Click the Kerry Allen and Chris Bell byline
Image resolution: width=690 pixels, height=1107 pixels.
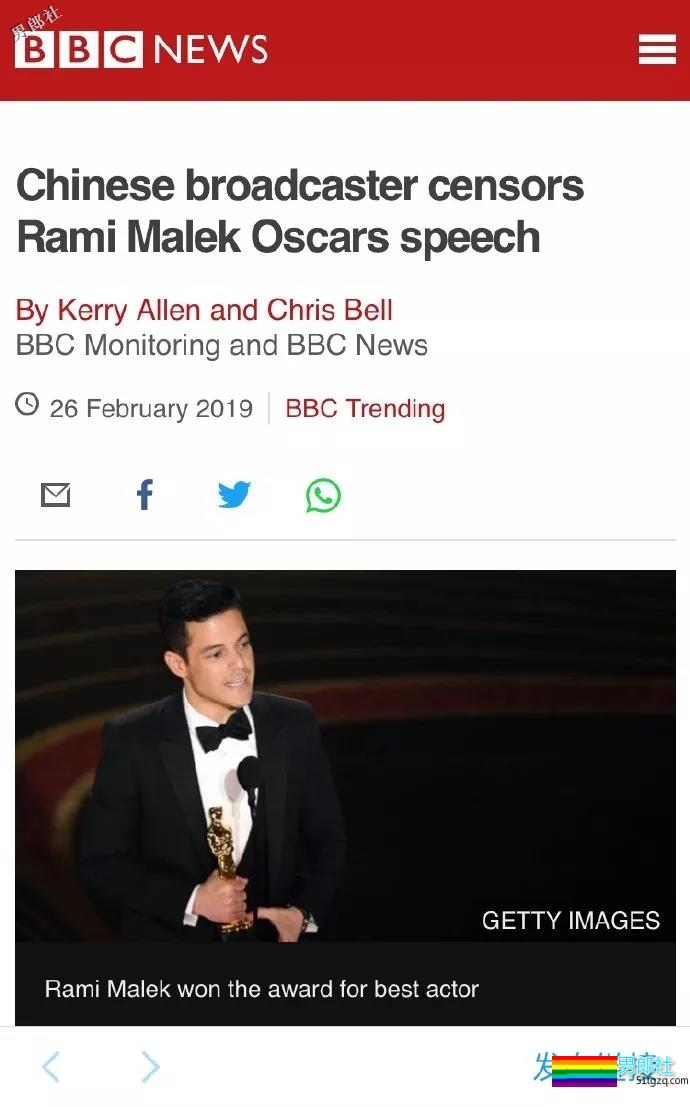pos(204,310)
